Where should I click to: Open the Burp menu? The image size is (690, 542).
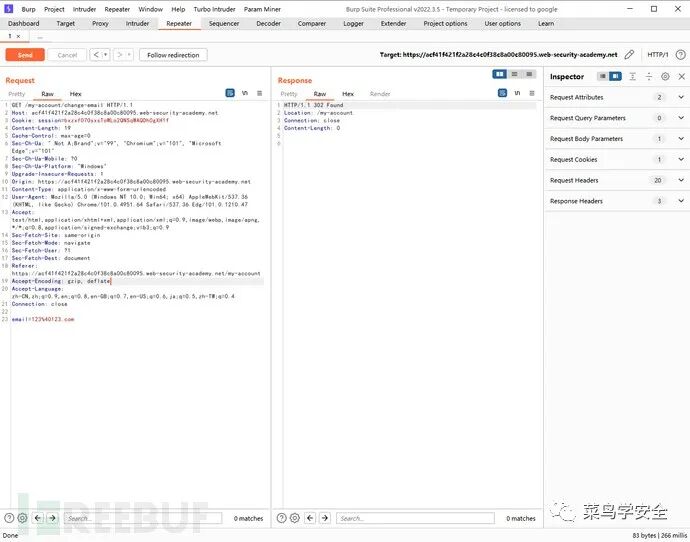pos(29,9)
